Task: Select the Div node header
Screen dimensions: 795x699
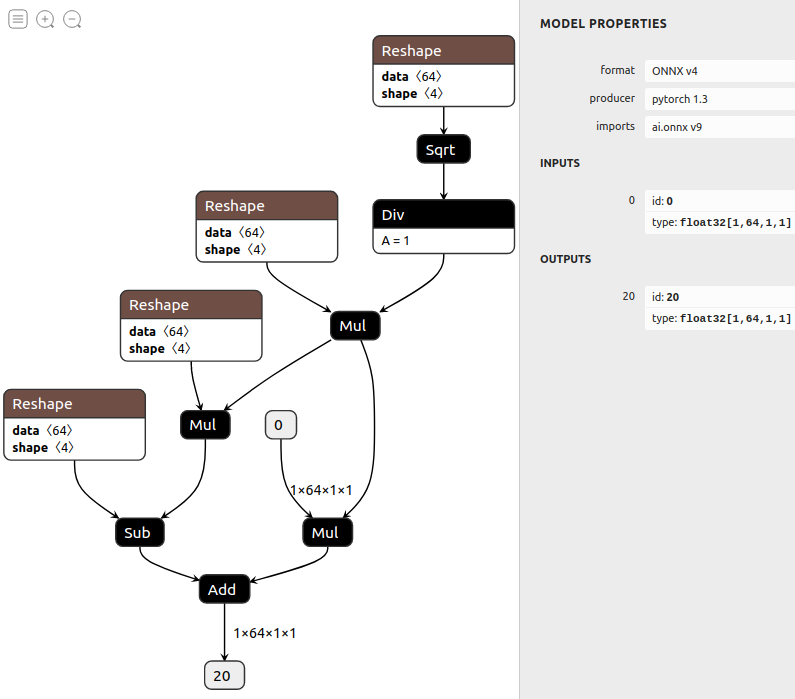Action: 444,214
